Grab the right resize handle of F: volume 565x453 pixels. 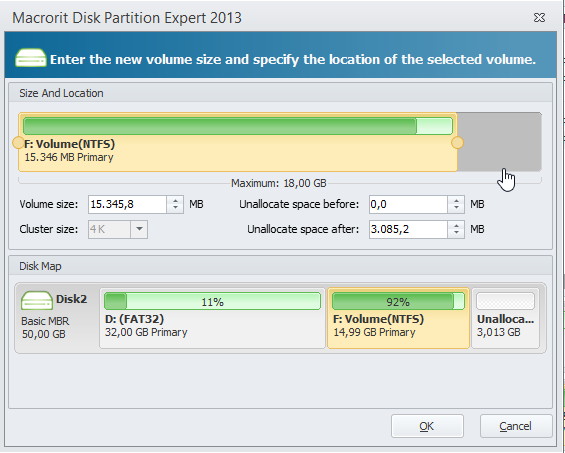[x=457, y=143]
